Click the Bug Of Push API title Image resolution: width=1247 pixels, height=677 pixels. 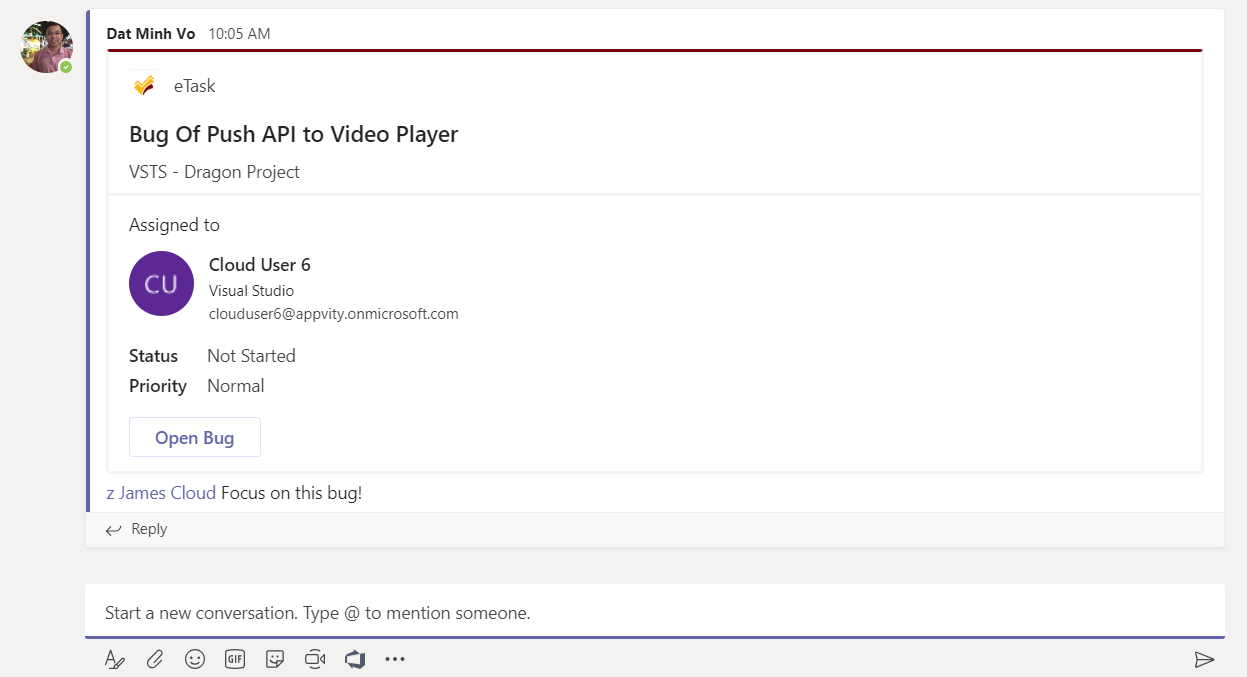[x=293, y=134]
